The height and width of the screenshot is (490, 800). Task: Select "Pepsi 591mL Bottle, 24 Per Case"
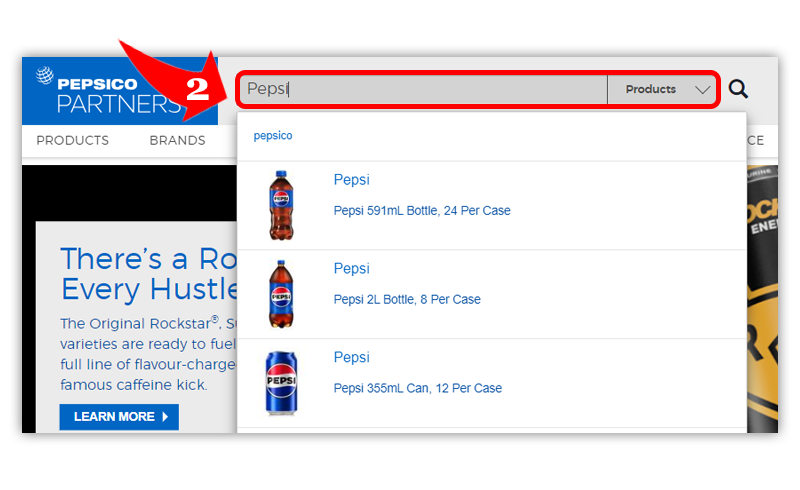pos(421,211)
